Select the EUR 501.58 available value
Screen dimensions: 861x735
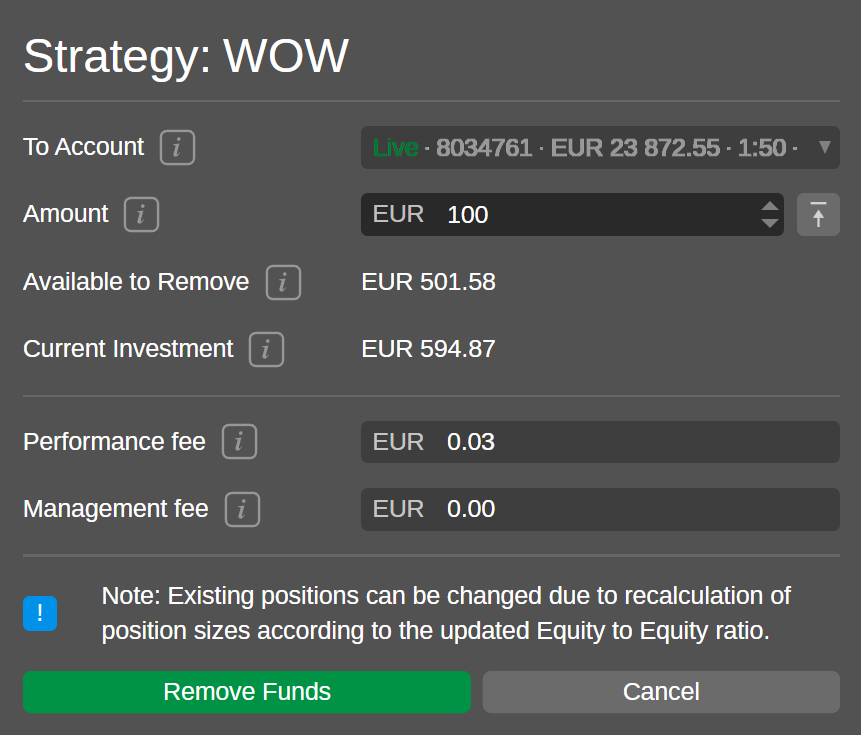pos(428,283)
